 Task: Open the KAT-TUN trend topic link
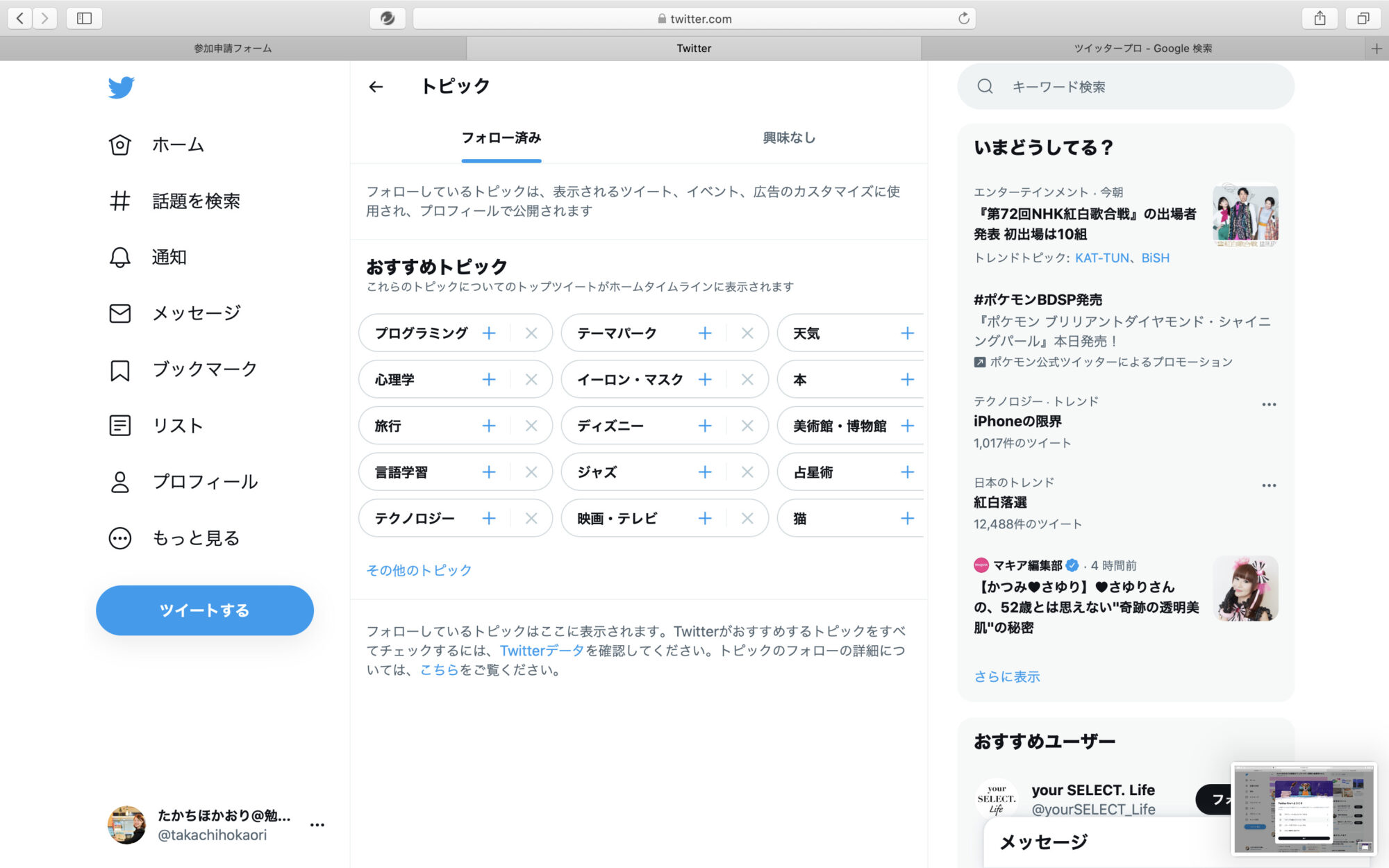pyautogui.click(x=1102, y=258)
